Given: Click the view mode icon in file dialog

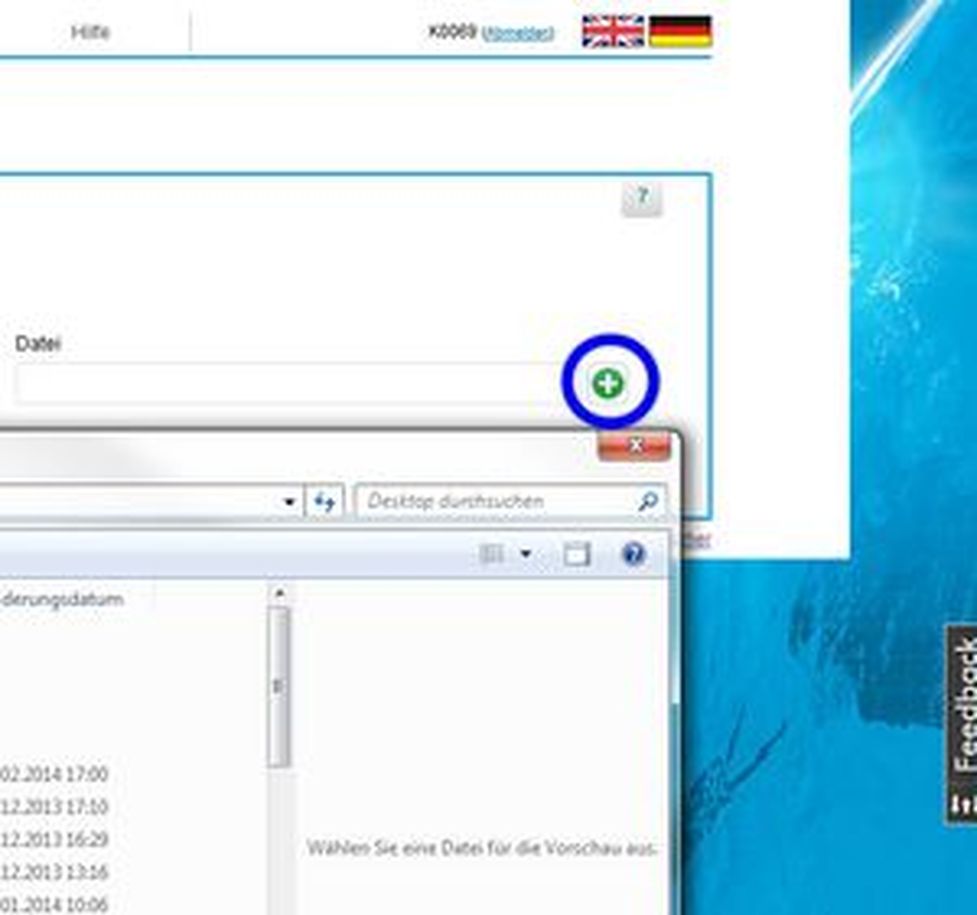Looking at the screenshot, I should (x=491, y=553).
